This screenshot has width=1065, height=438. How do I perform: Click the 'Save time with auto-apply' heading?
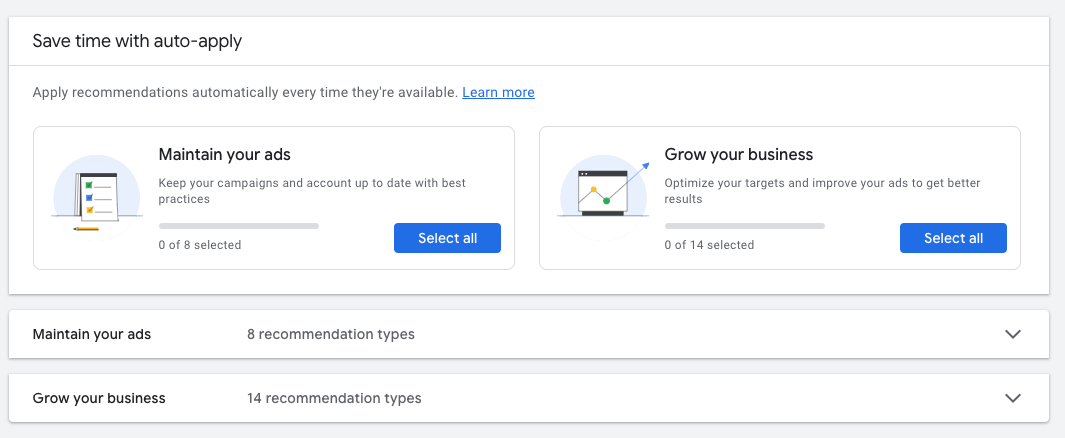(x=137, y=41)
